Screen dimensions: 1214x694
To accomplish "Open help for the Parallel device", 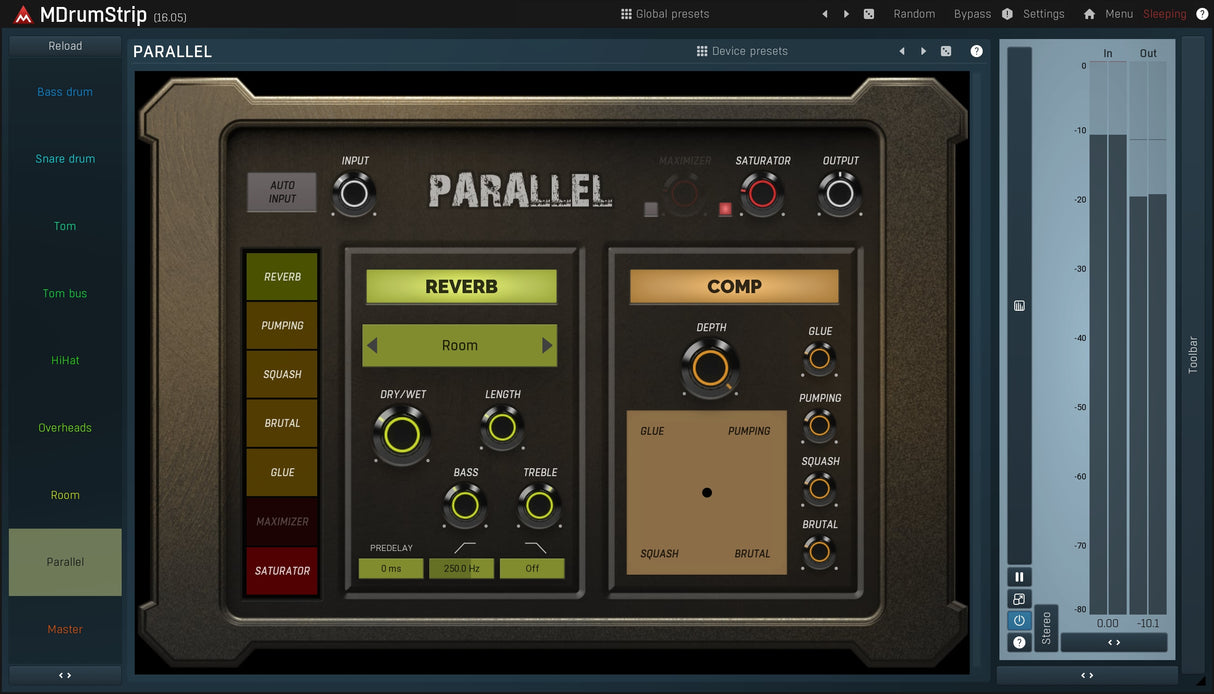I will pos(976,51).
